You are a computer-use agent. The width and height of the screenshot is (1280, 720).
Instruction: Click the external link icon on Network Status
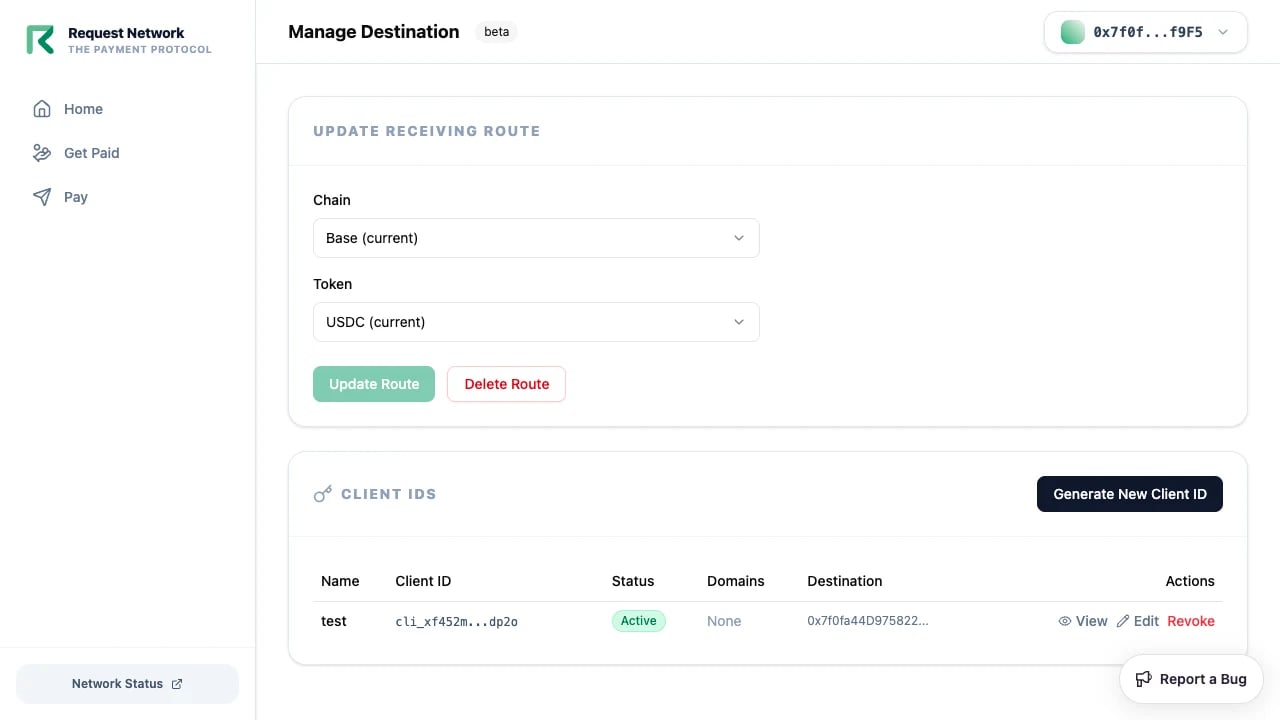point(177,684)
